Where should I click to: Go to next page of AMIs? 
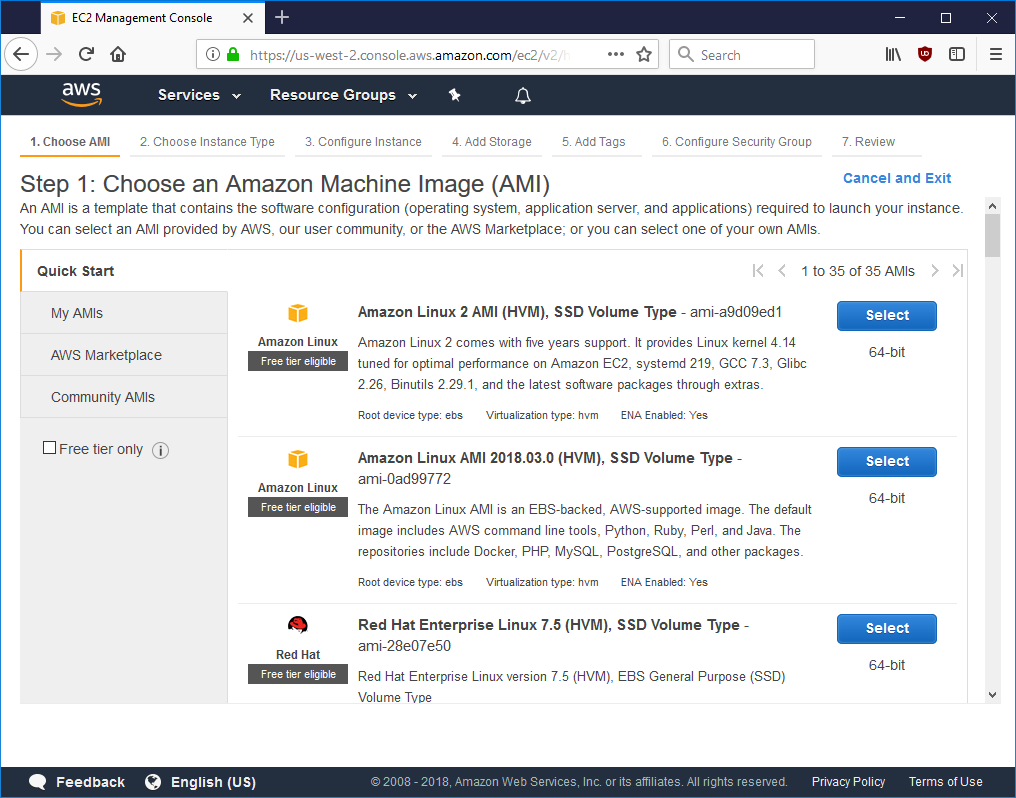pos(934,271)
